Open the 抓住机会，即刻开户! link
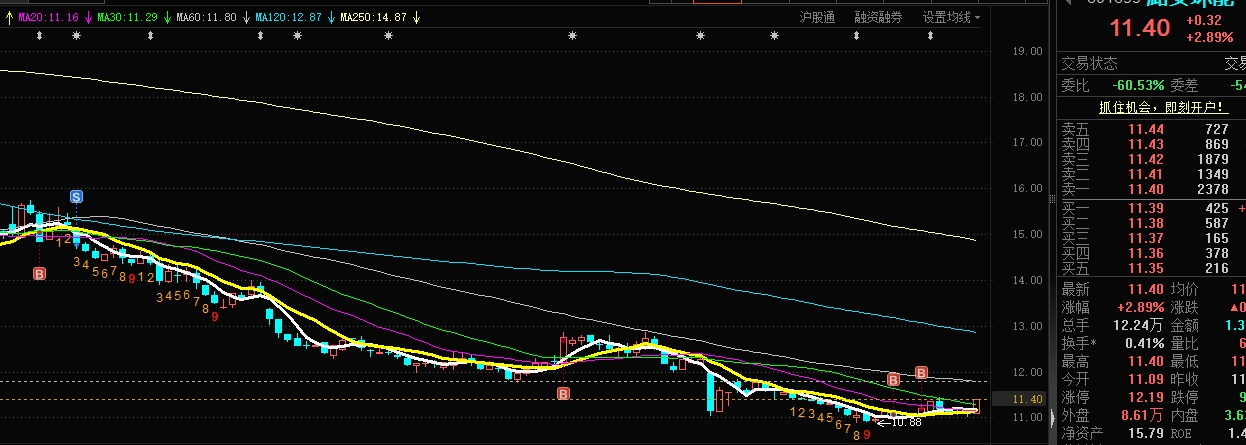The image size is (1246, 445). [x=1163, y=108]
